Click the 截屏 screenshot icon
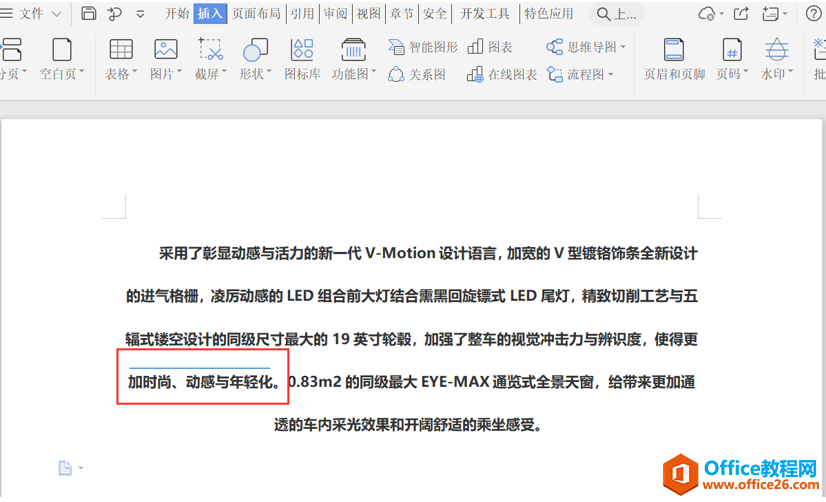The height and width of the screenshot is (502, 826). click(210, 49)
